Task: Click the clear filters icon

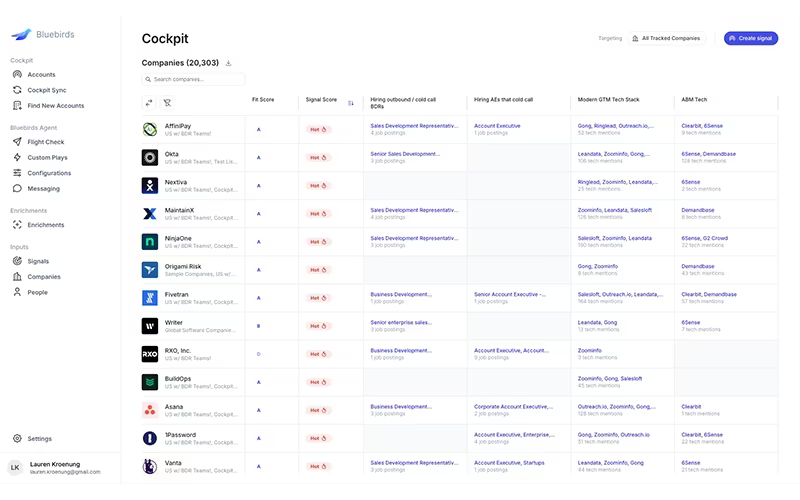Action: (167, 103)
